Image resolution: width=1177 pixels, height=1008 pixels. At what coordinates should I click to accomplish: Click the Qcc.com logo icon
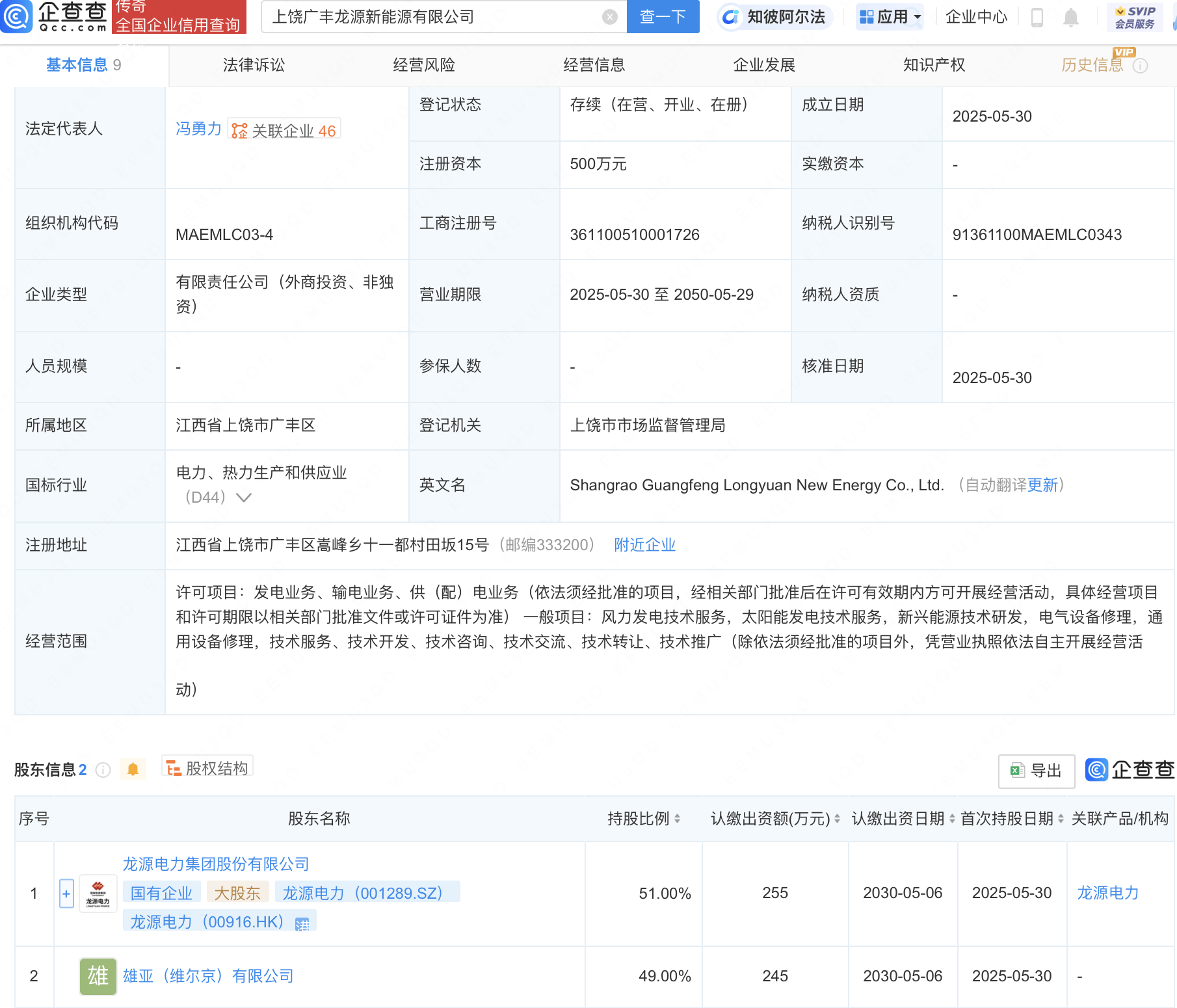tap(16, 16)
